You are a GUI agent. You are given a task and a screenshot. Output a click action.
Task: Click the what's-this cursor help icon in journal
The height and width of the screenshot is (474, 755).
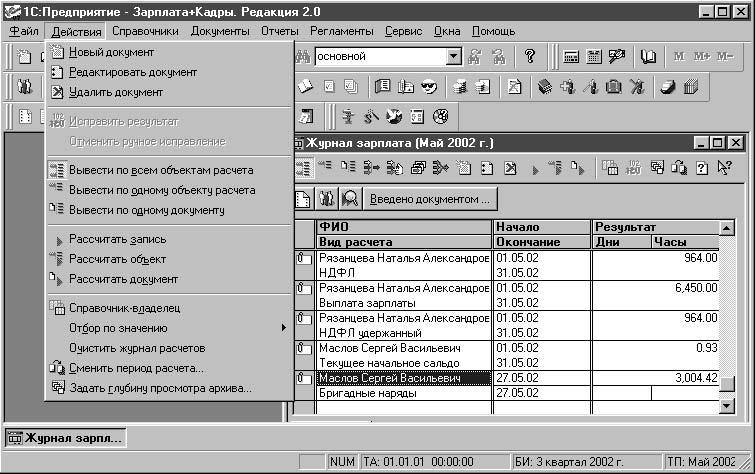[725, 168]
